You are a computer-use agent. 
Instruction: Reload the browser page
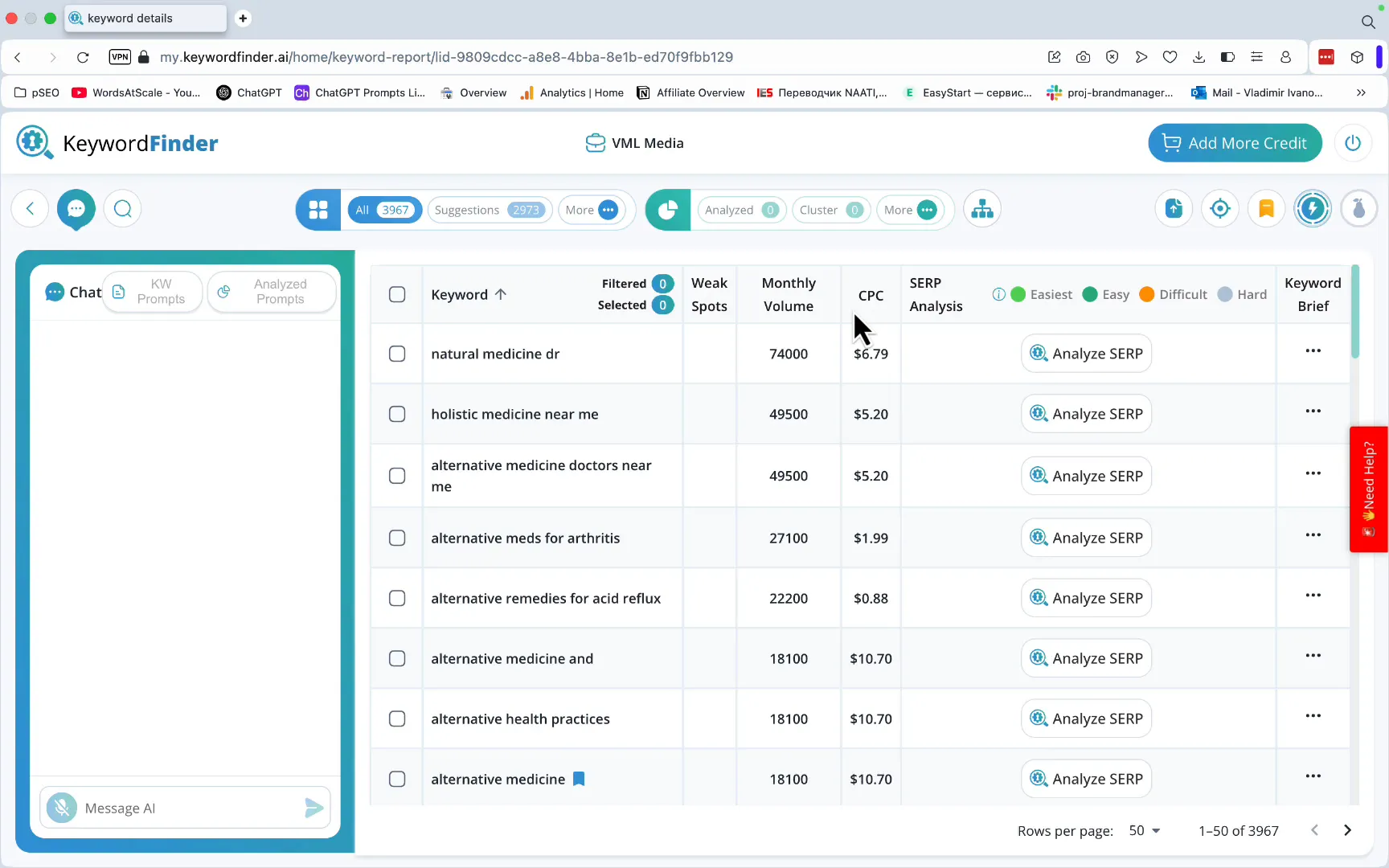[83, 57]
